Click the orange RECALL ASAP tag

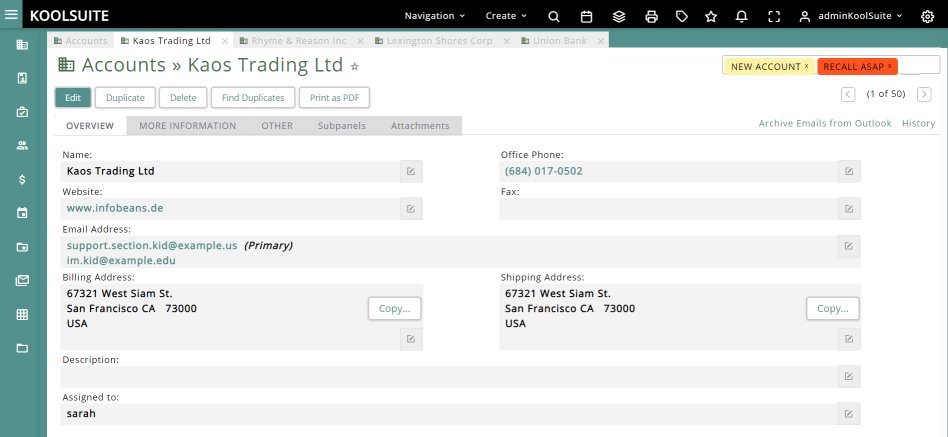pyautogui.click(x=853, y=66)
